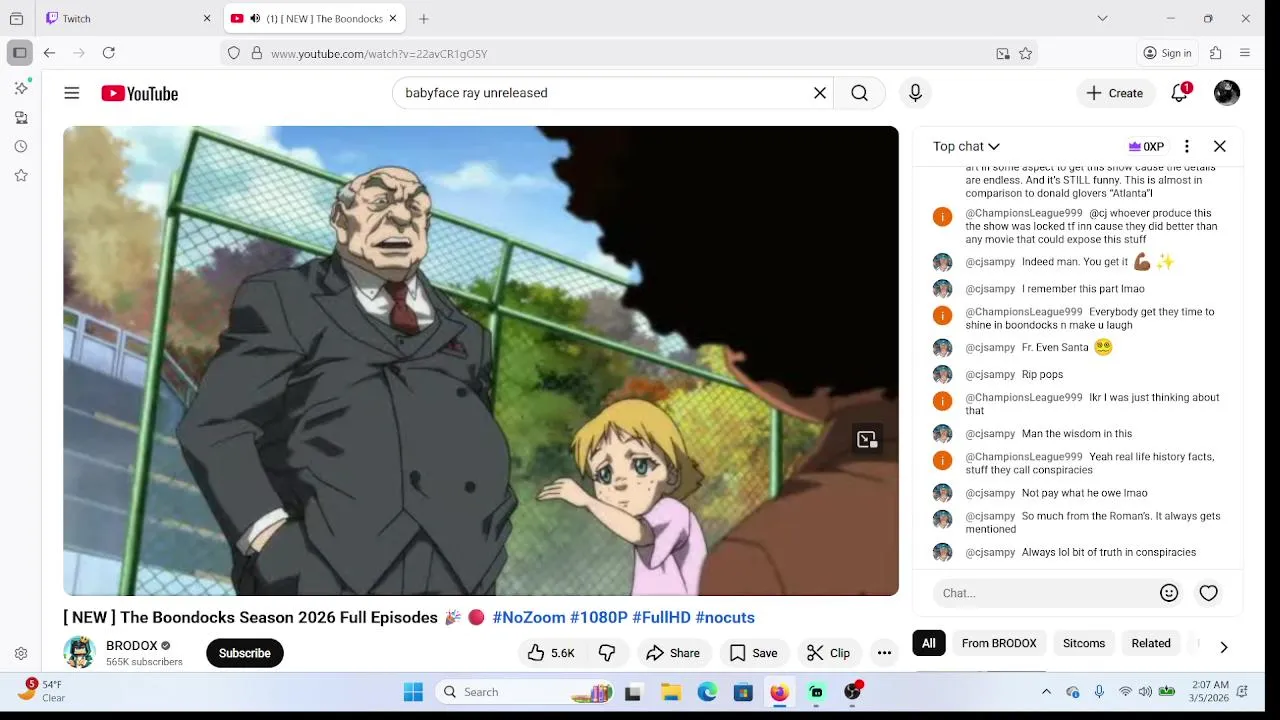Open the YouTube account avatar menu
This screenshot has height=720, width=1280.
click(x=1227, y=93)
